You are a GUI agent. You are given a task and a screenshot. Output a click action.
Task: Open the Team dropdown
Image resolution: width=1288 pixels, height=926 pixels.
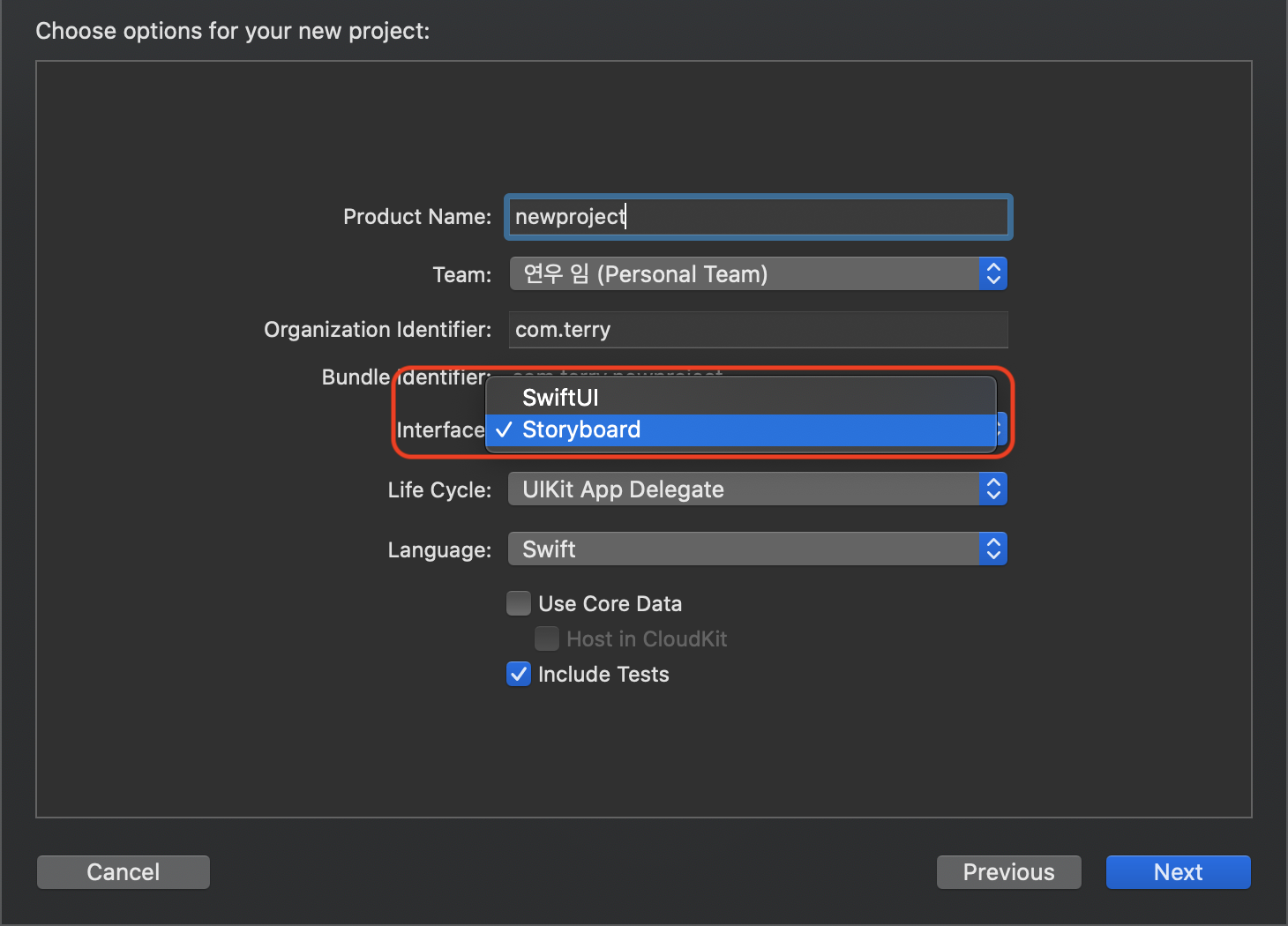[x=758, y=274]
